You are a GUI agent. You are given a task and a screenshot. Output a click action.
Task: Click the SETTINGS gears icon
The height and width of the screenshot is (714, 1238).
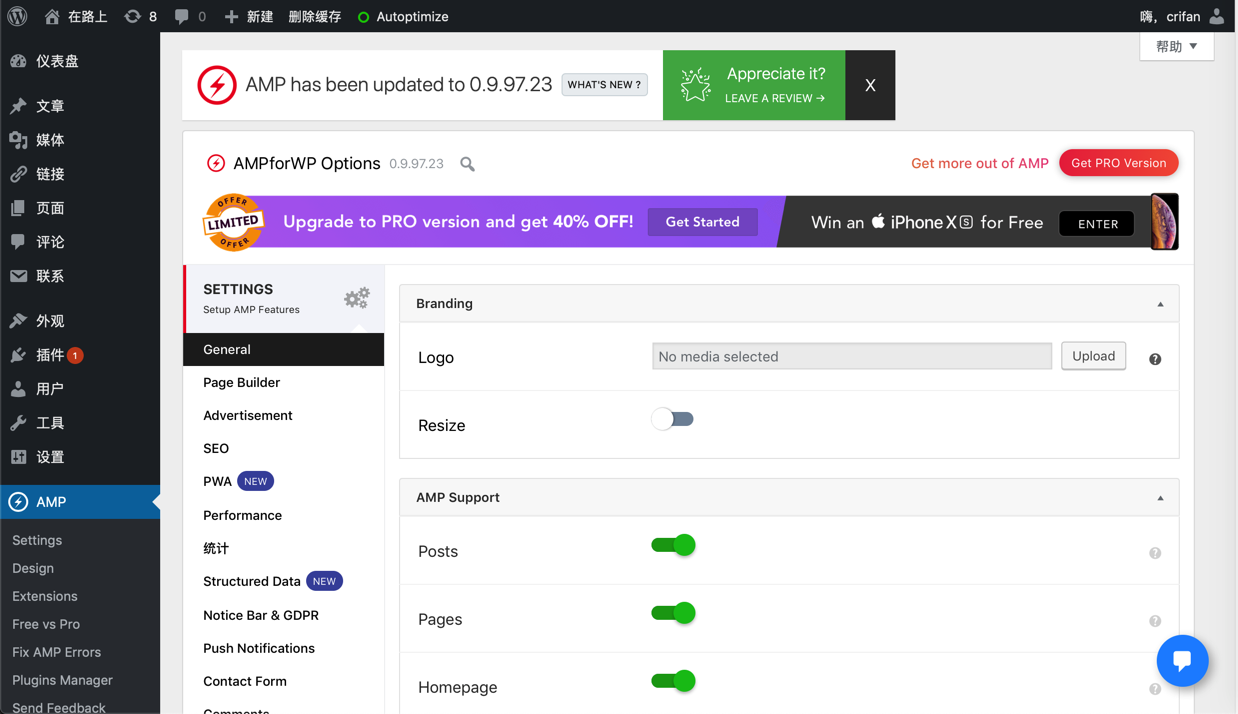click(x=357, y=298)
